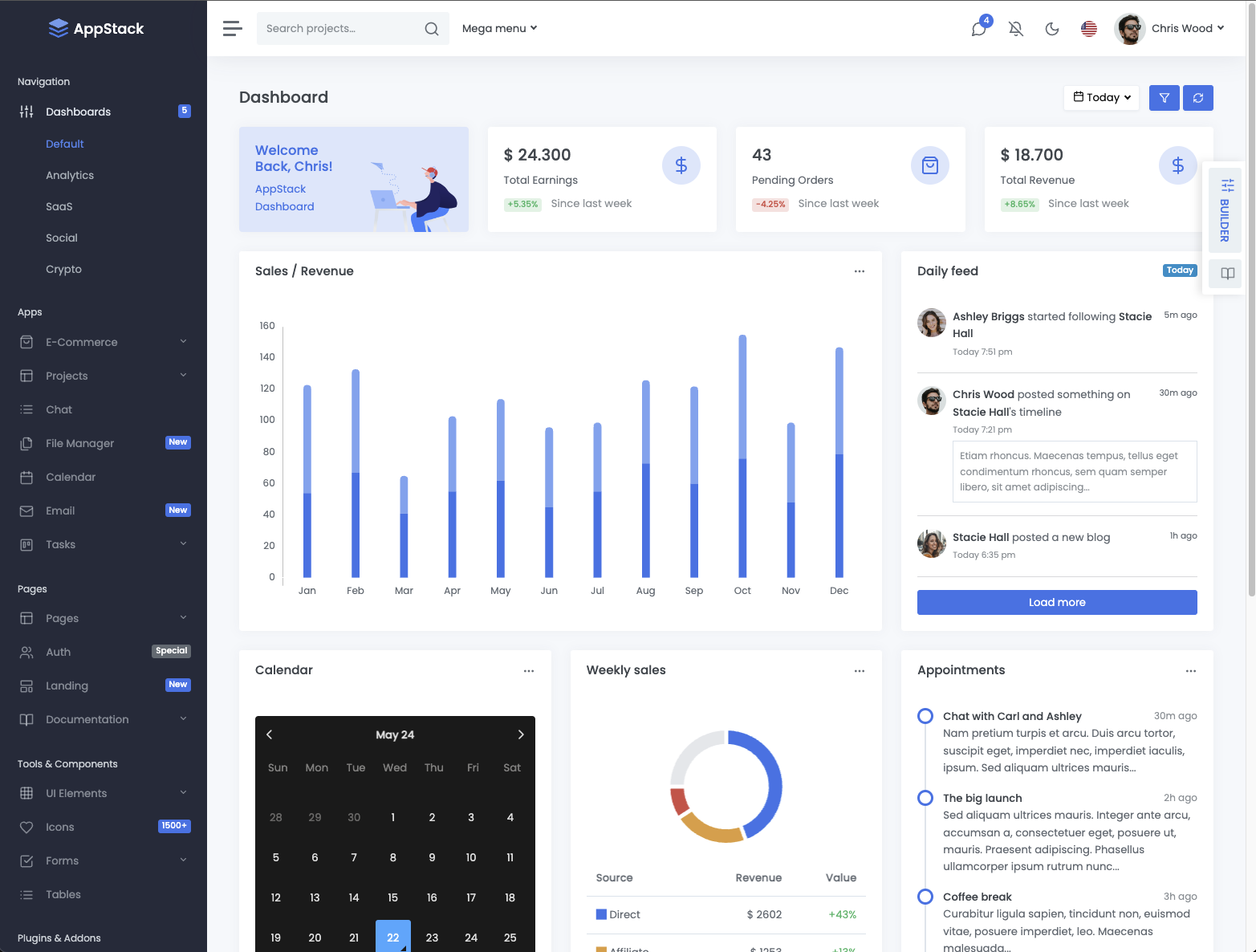This screenshot has width=1256, height=952.
Task: Click the Today badge in Daily feed
Action: click(x=1180, y=271)
